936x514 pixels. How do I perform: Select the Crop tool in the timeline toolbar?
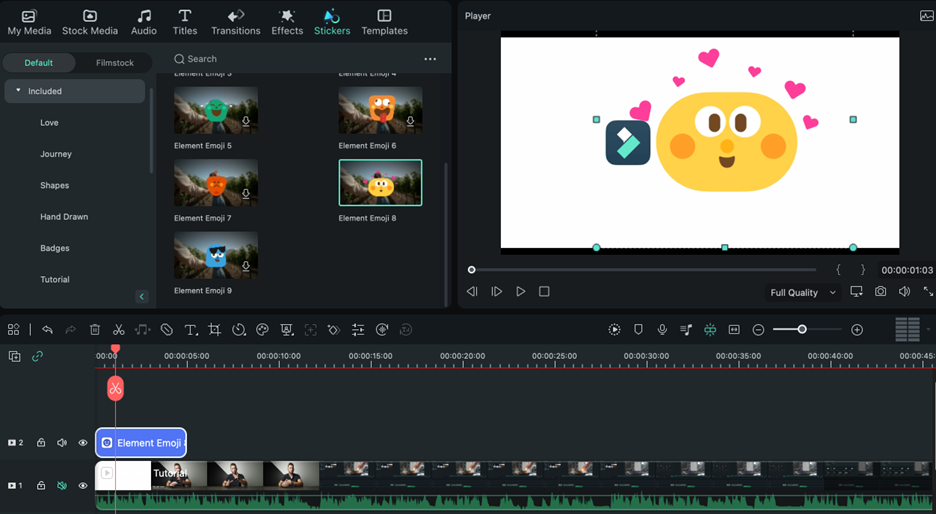(x=215, y=330)
